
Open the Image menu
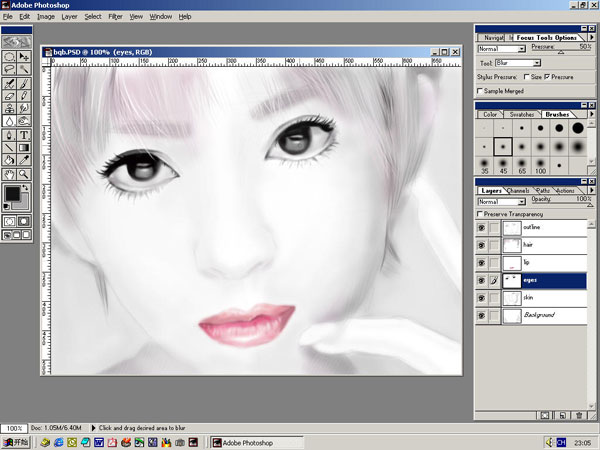[x=46, y=16]
